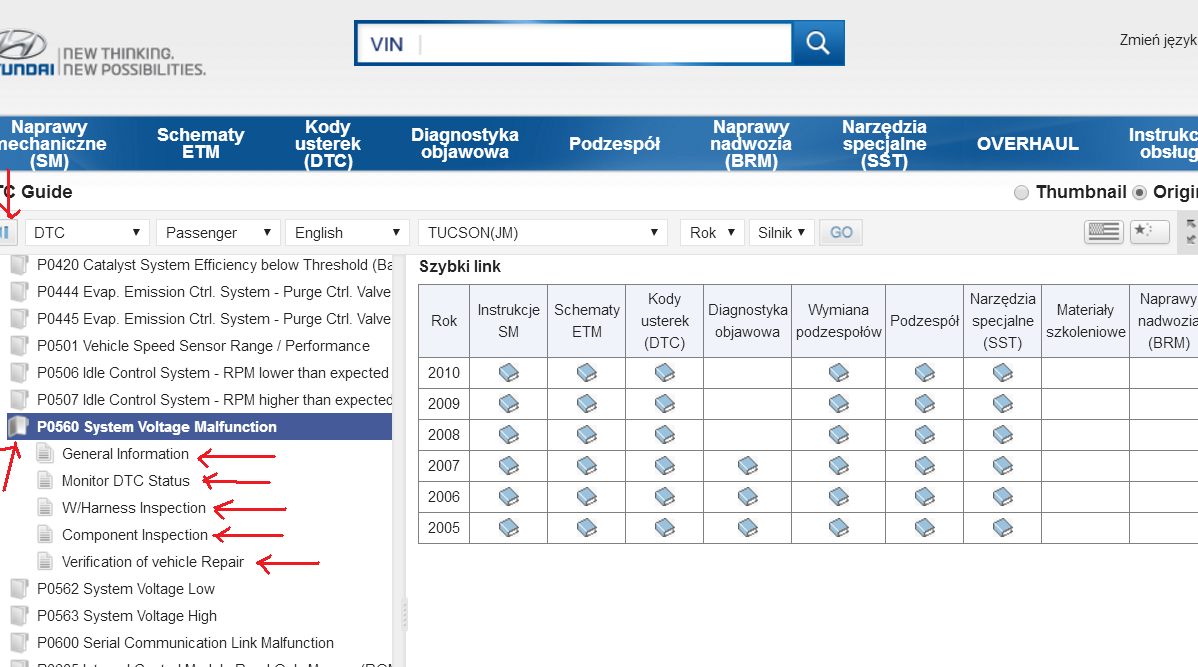Open the 2009 Wymiana podzespołów book icon
This screenshot has height=667, width=1198.
(x=839, y=403)
